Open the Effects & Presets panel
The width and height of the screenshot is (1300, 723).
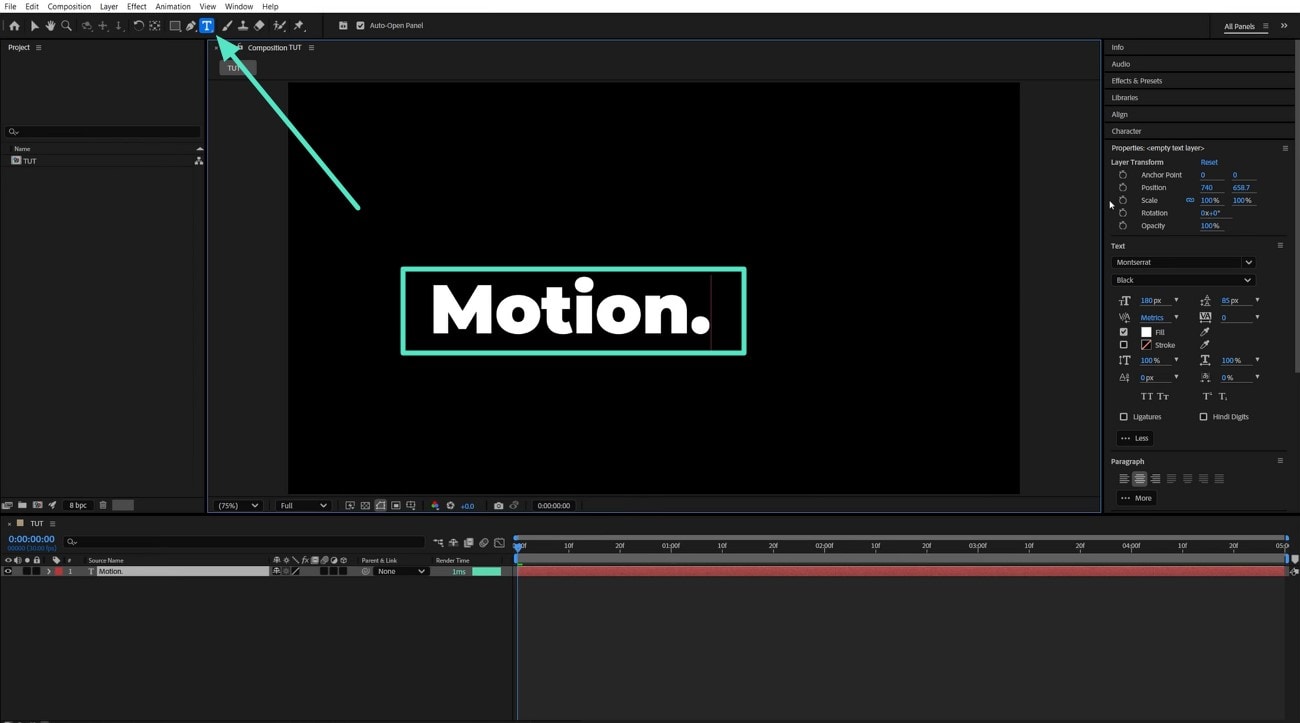(x=1137, y=81)
